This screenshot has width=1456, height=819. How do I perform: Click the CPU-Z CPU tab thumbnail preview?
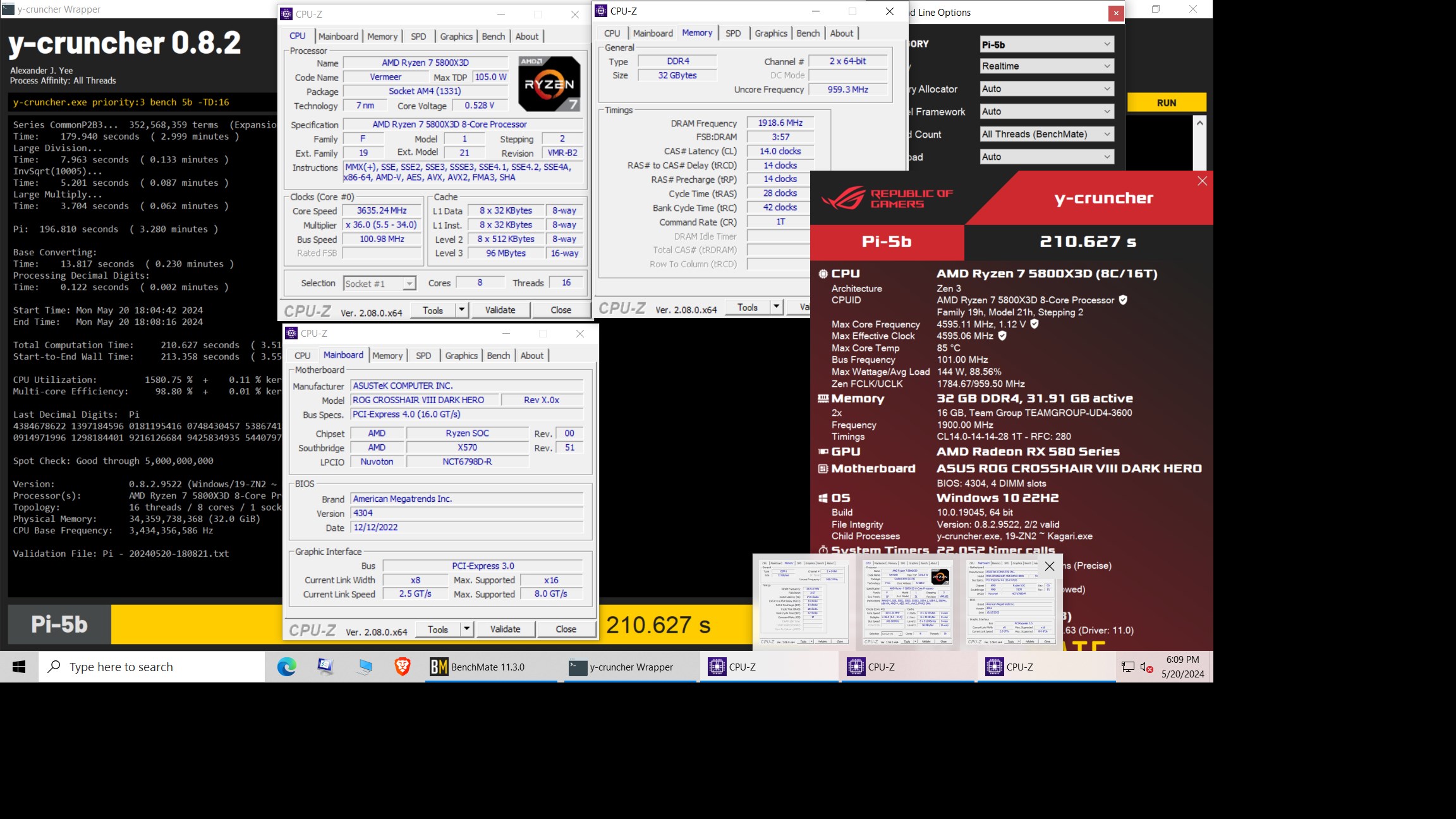pos(908,601)
